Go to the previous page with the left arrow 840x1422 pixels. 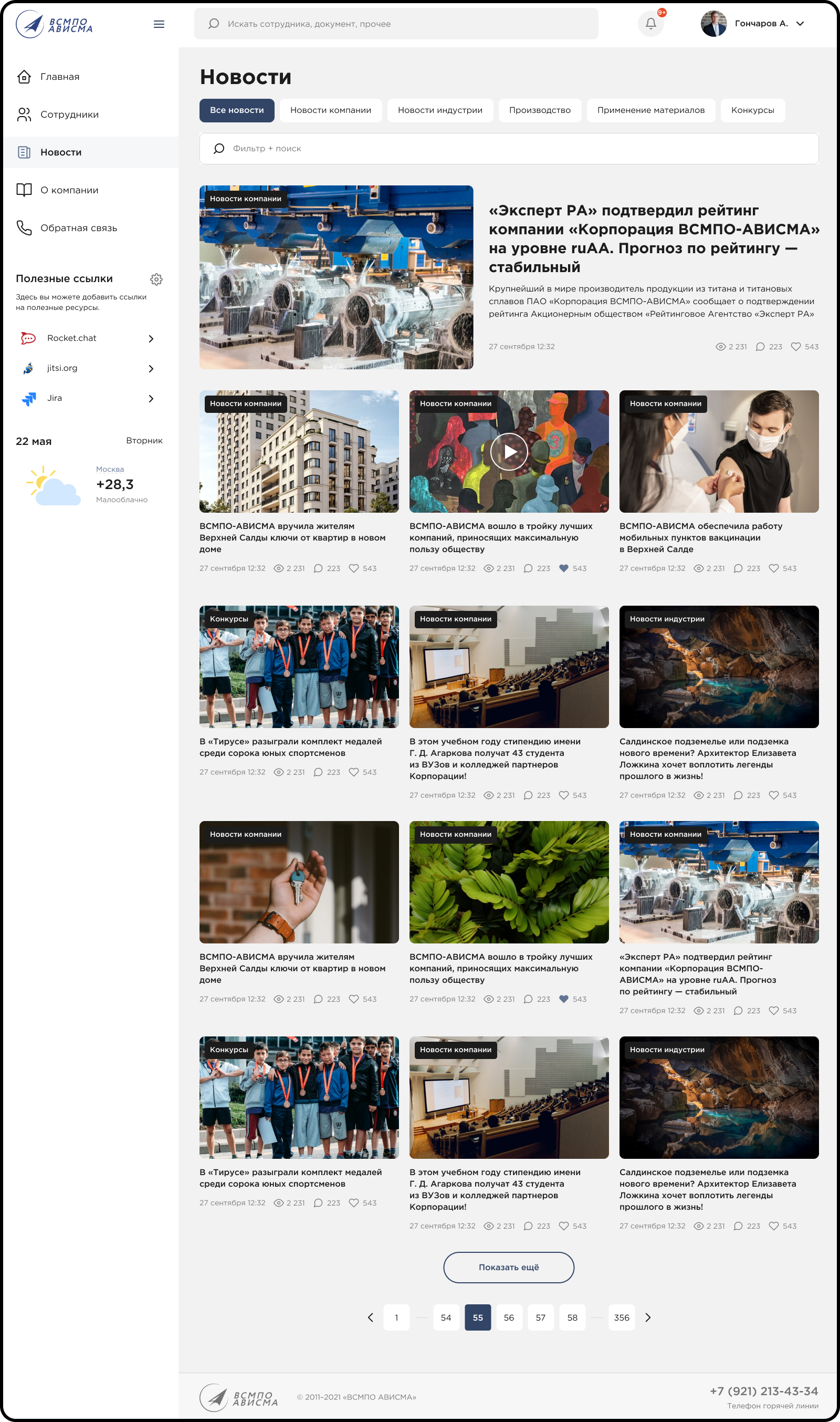click(x=371, y=1317)
